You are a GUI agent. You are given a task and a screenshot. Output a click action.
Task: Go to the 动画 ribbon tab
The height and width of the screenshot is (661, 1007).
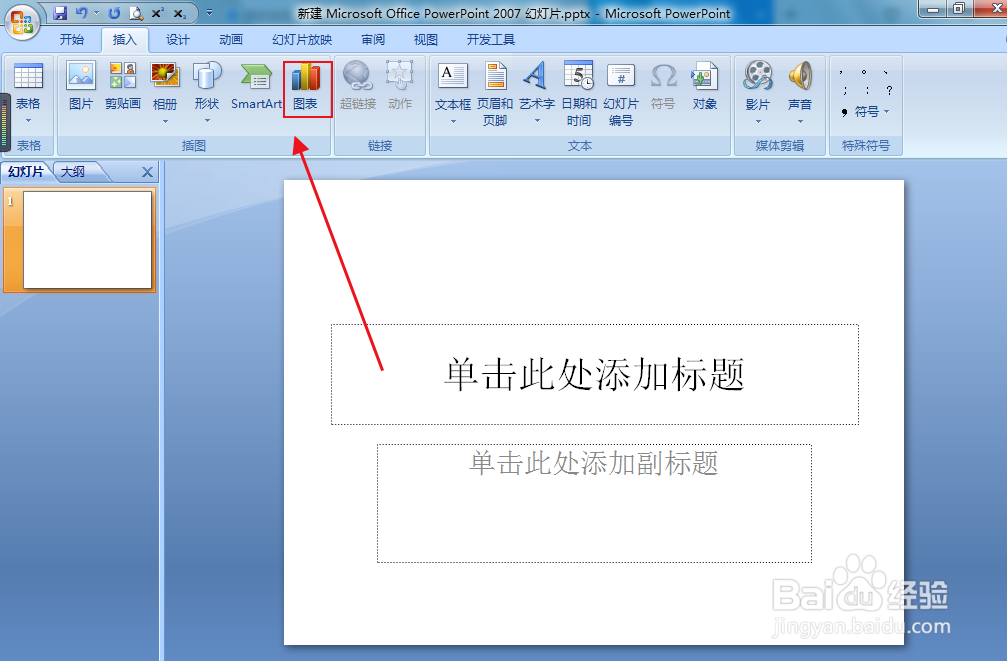pyautogui.click(x=231, y=40)
